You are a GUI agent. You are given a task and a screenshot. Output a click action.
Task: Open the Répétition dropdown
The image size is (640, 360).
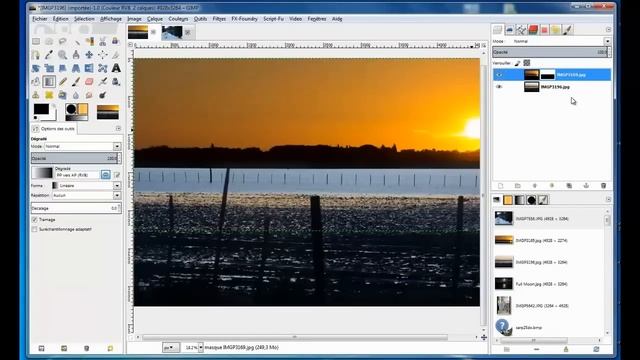point(86,196)
